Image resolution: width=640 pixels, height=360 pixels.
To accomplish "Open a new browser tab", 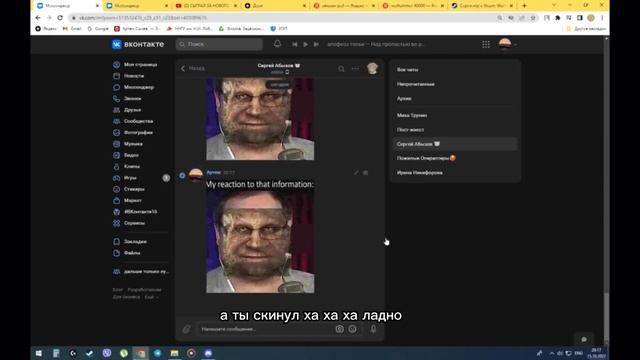I will pyautogui.click(x=524, y=6).
